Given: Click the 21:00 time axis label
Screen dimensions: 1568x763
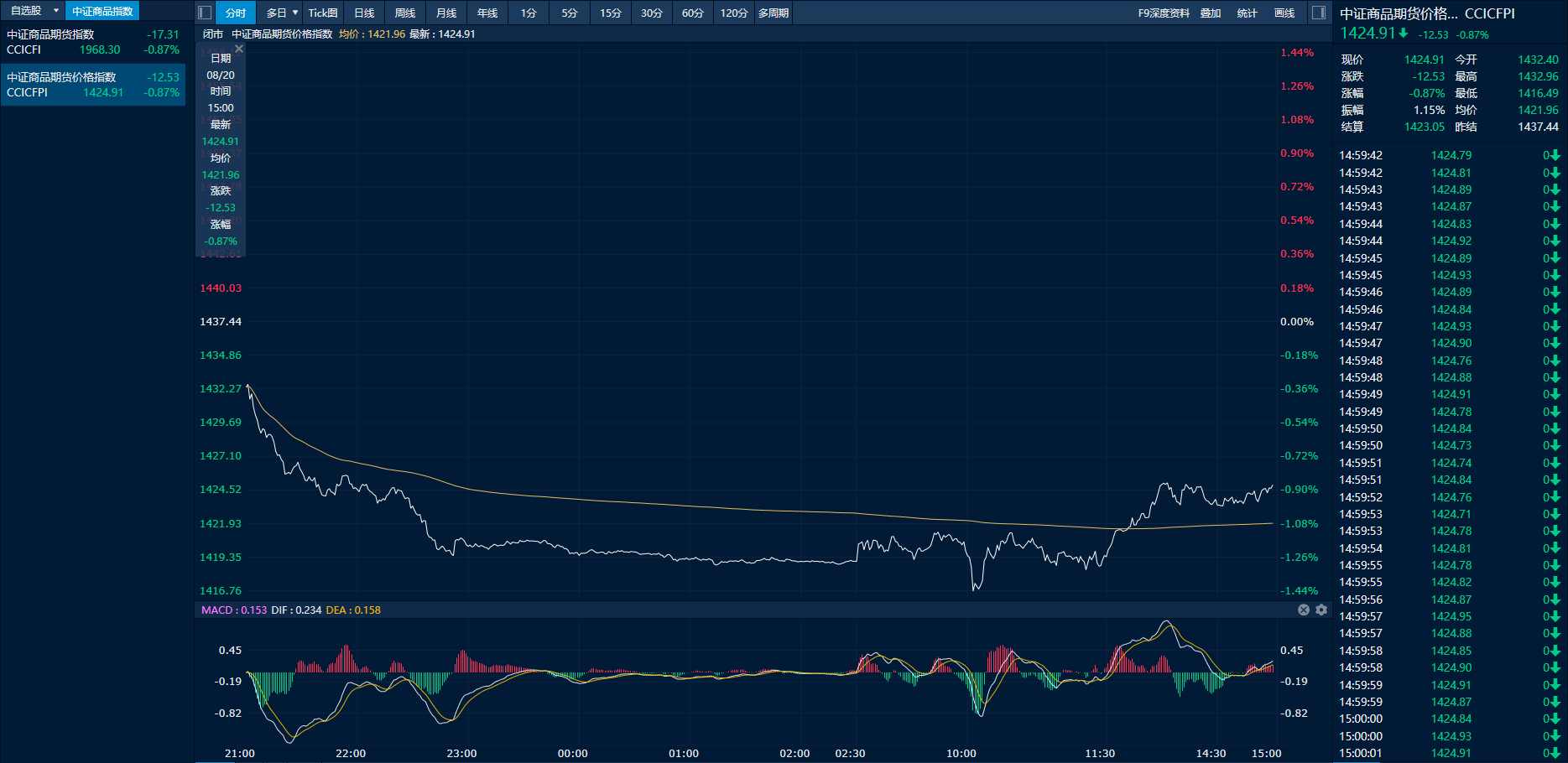Looking at the screenshot, I should (240, 753).
